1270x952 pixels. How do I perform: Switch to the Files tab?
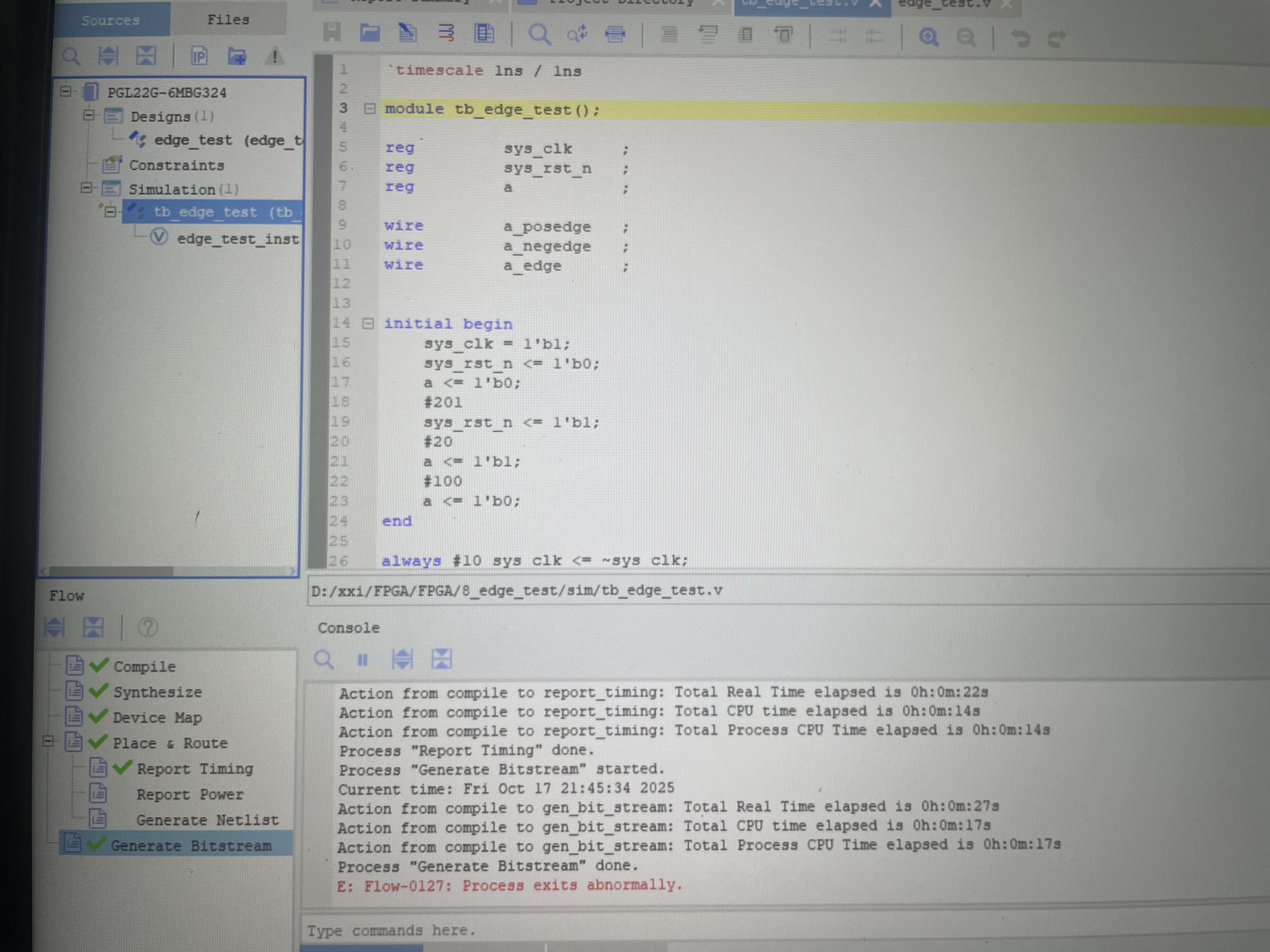click(x=228, y=20)
